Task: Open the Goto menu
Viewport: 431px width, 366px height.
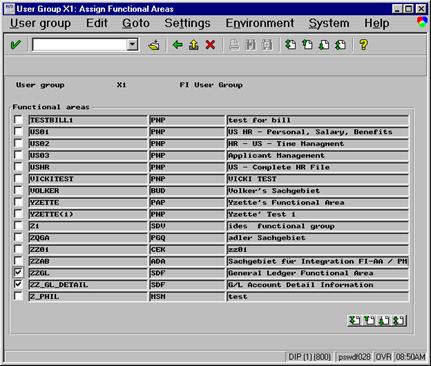Action: point(136,23)
